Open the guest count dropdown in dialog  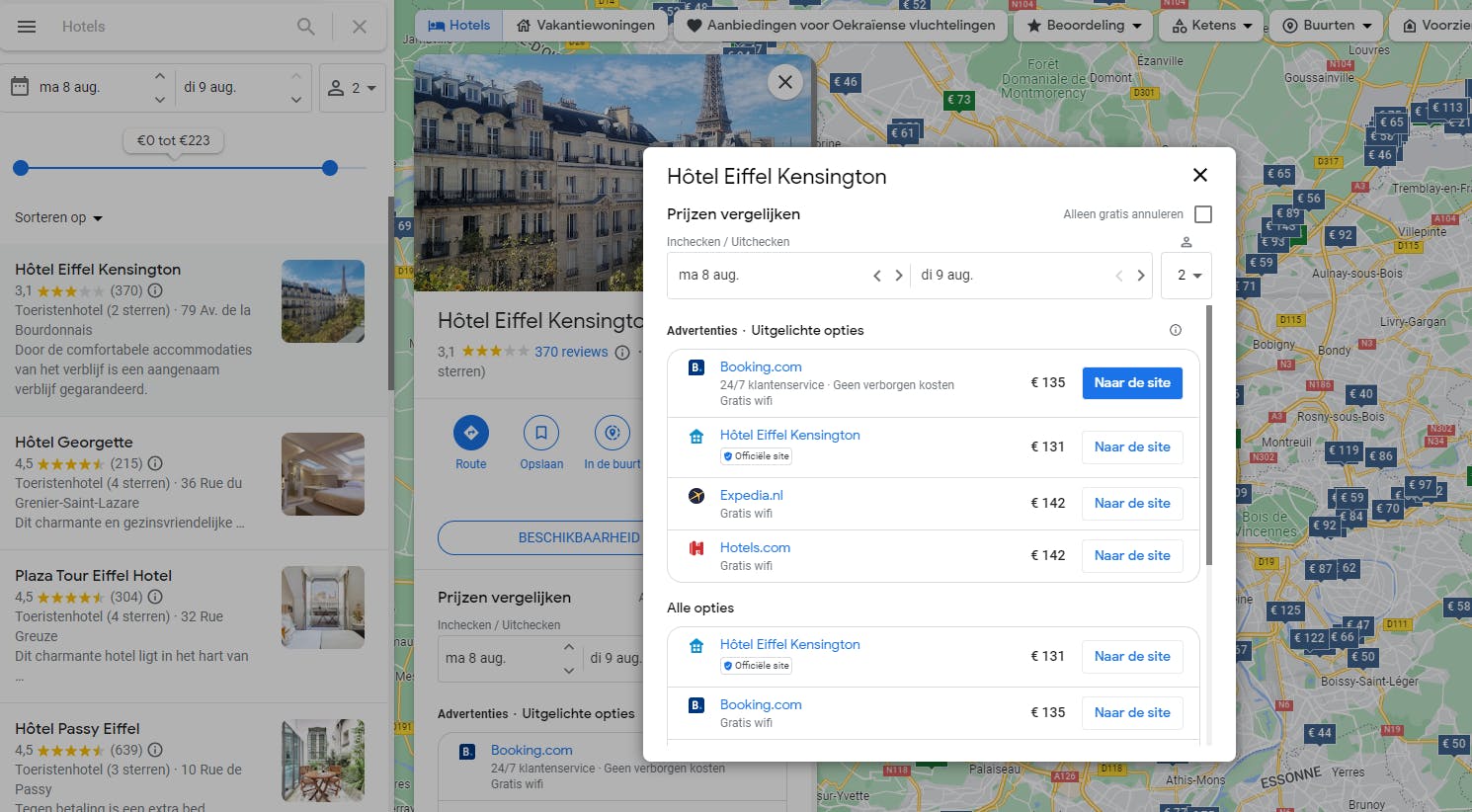[x=1186, y=276]
